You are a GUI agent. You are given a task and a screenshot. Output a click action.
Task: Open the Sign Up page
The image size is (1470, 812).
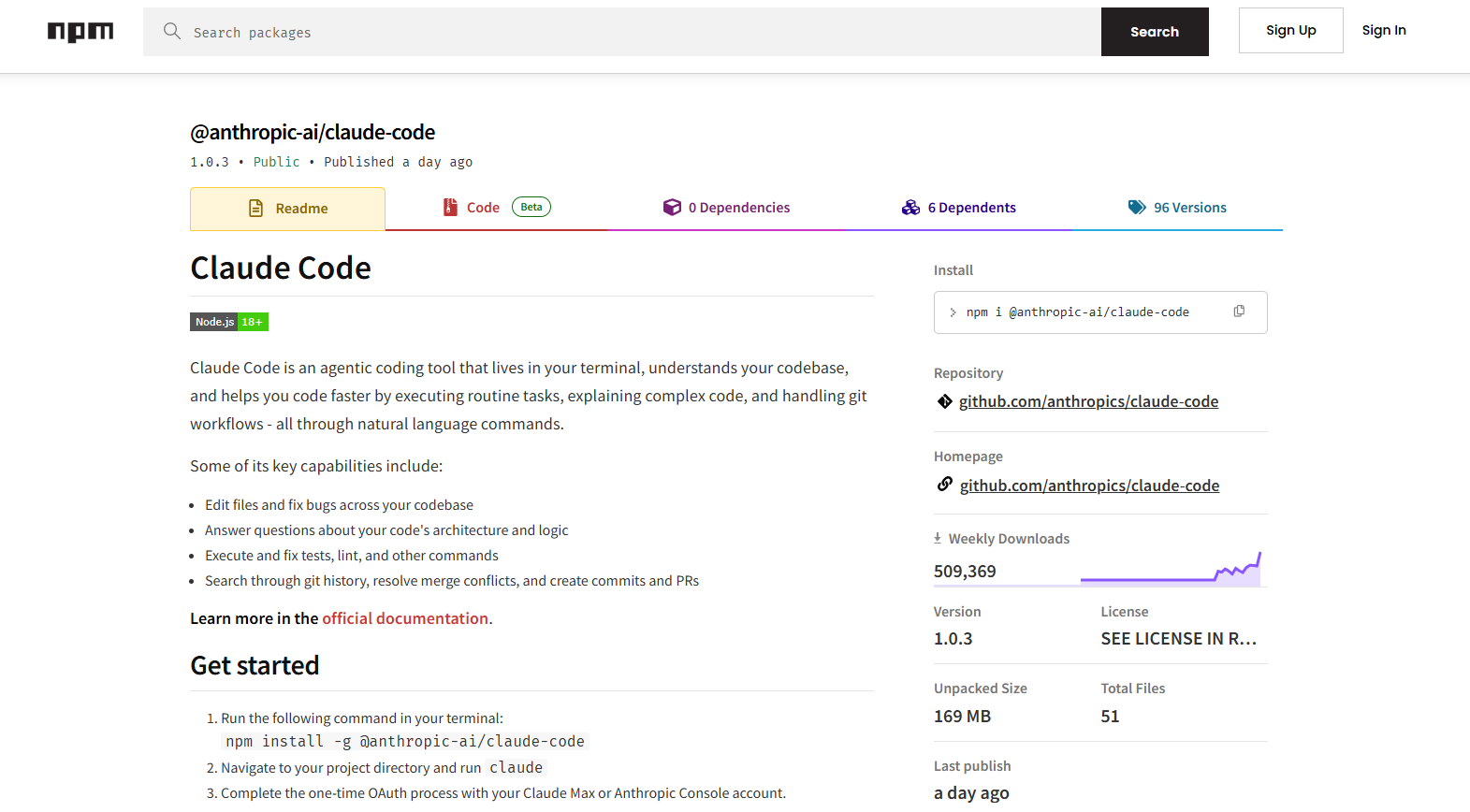[1291, 30]
